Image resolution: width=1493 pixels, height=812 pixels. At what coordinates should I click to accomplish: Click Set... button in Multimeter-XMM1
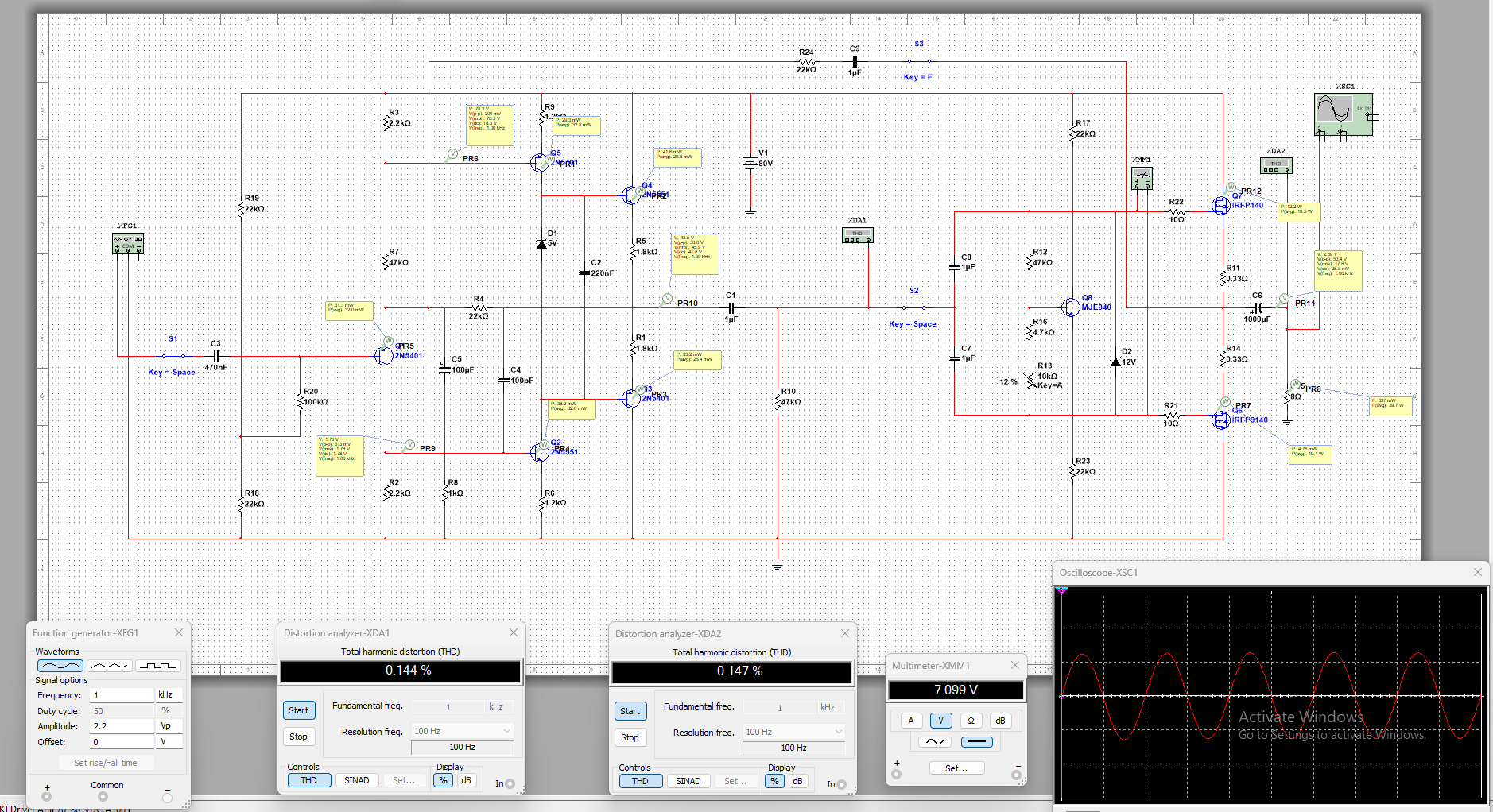click(956, 768)
